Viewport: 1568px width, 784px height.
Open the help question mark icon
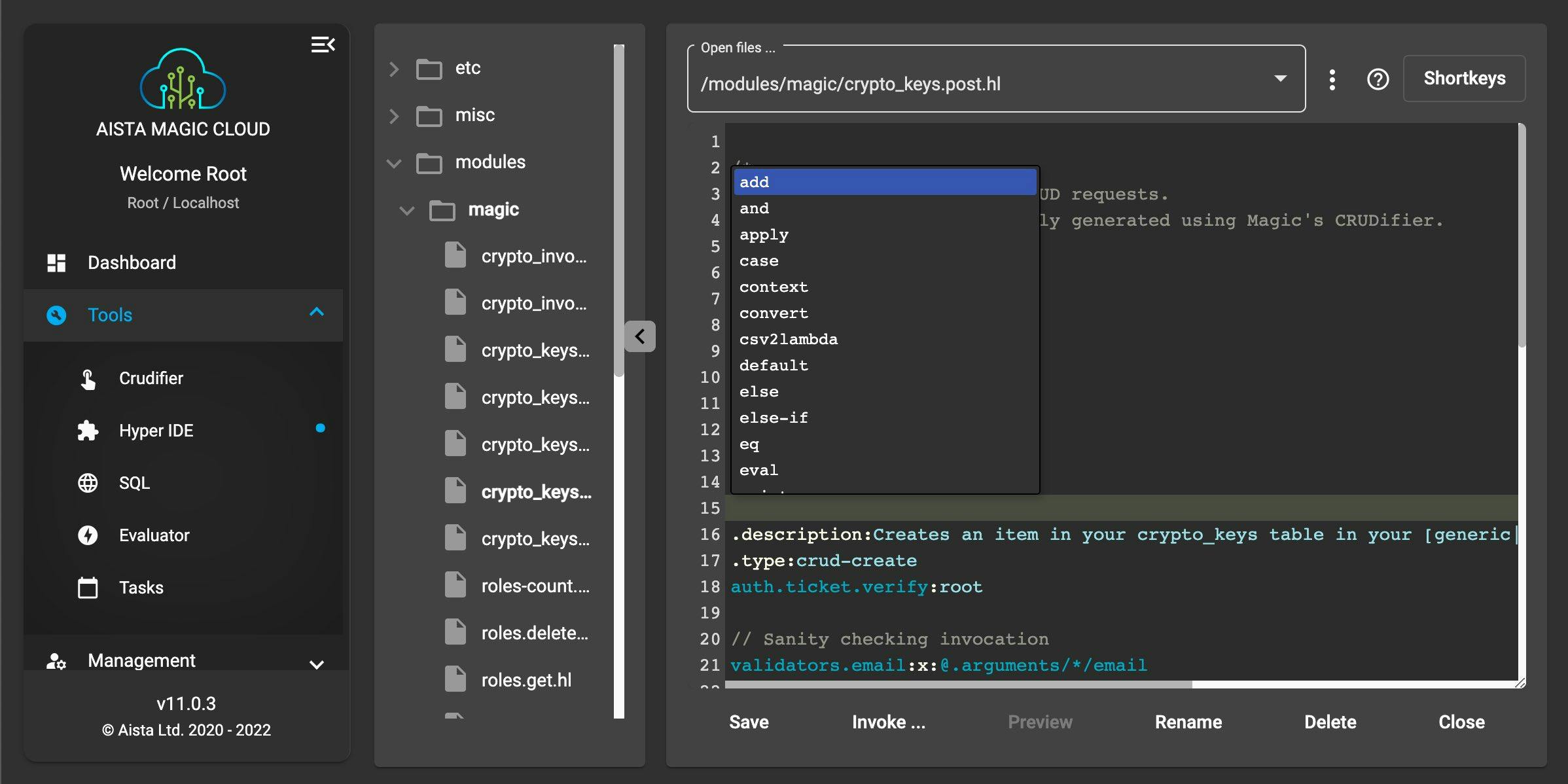click(1378, 79)
